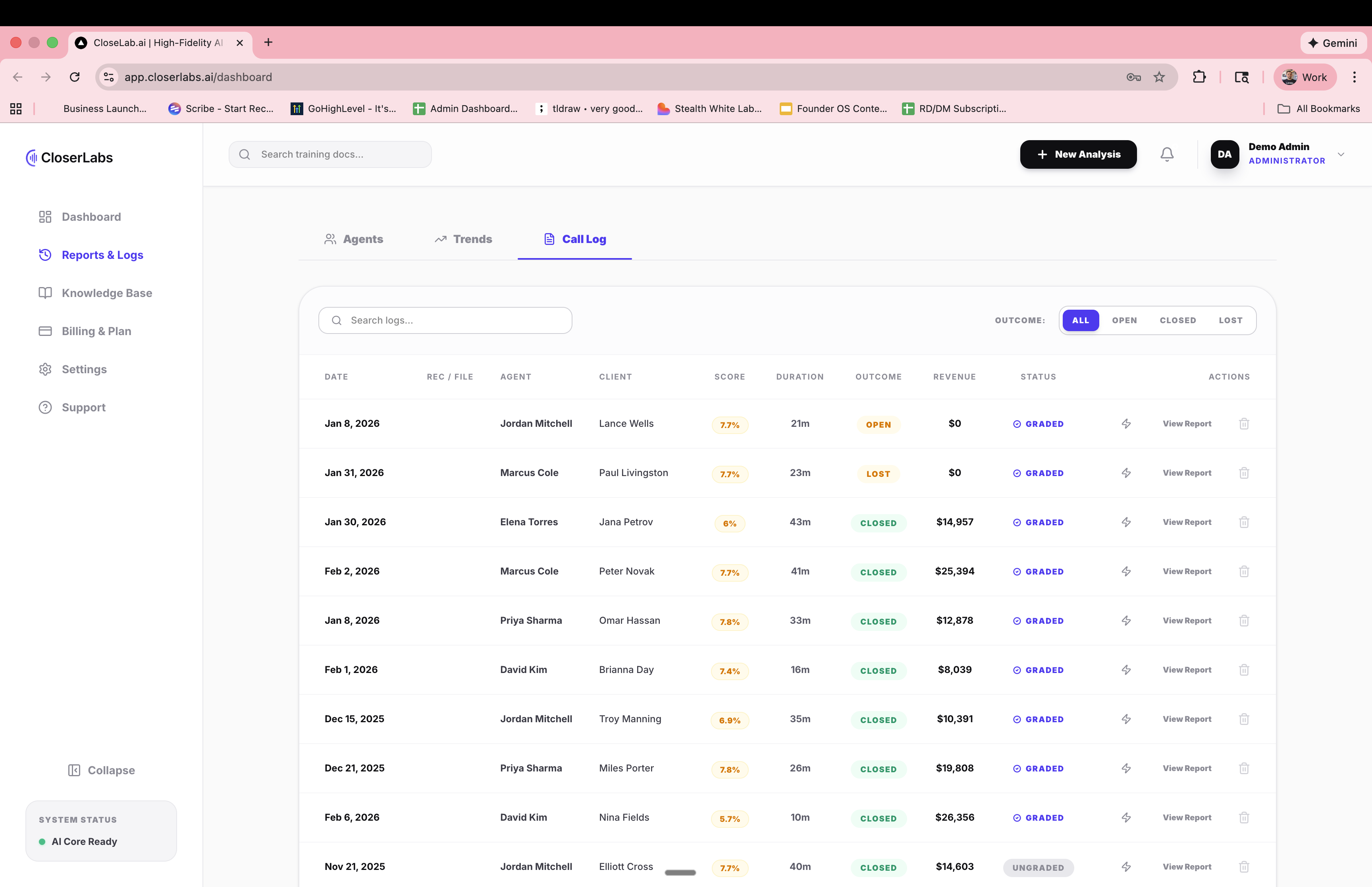Filter outcomes by CLOSED

click(1178, 320)
